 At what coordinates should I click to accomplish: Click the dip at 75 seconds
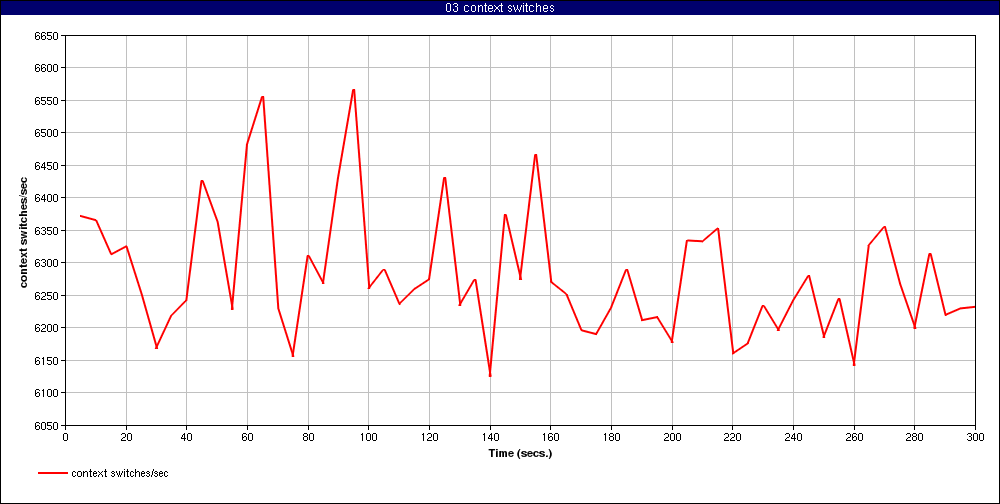[x=293, y=355]
